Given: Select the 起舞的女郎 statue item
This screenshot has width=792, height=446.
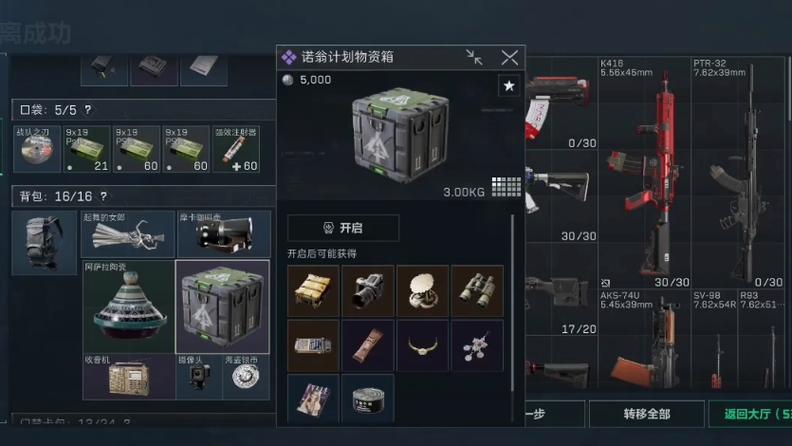Looking at the screenshot, I should 128,234.
